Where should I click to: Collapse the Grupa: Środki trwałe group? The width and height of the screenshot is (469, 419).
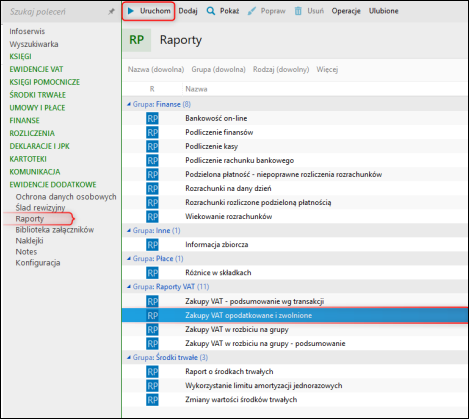(129, 357)
